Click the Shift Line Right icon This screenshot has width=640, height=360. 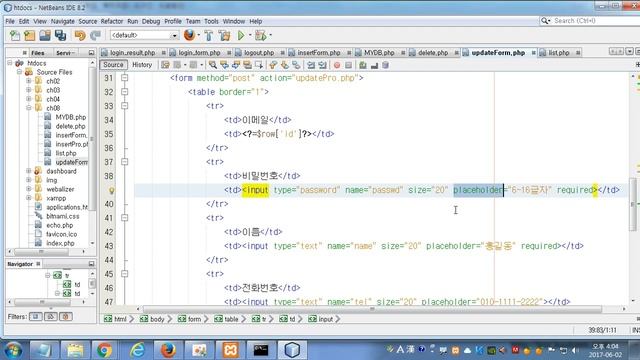(322, 65)
